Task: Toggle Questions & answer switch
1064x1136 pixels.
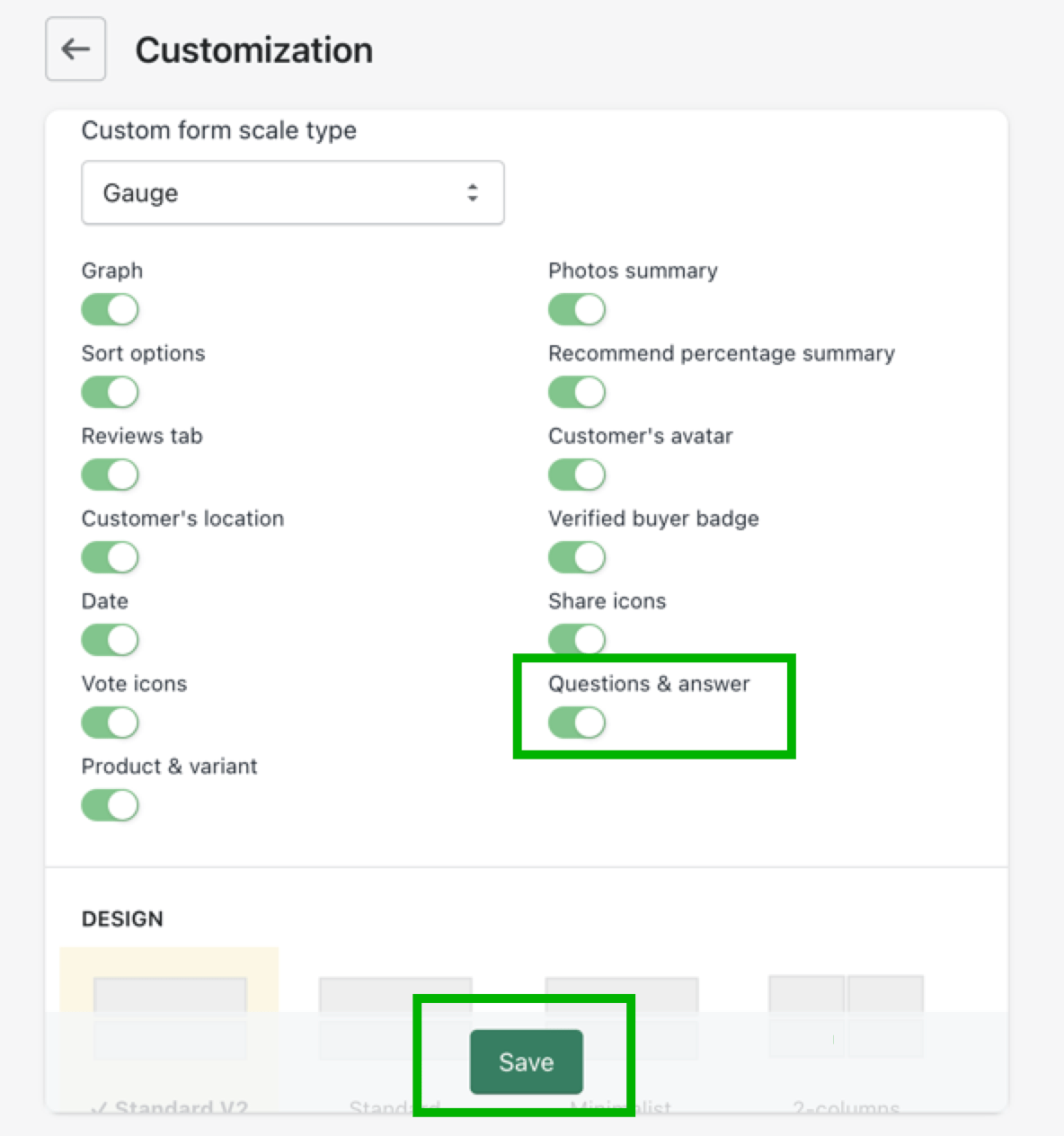Action: click(x=577, y=723)
